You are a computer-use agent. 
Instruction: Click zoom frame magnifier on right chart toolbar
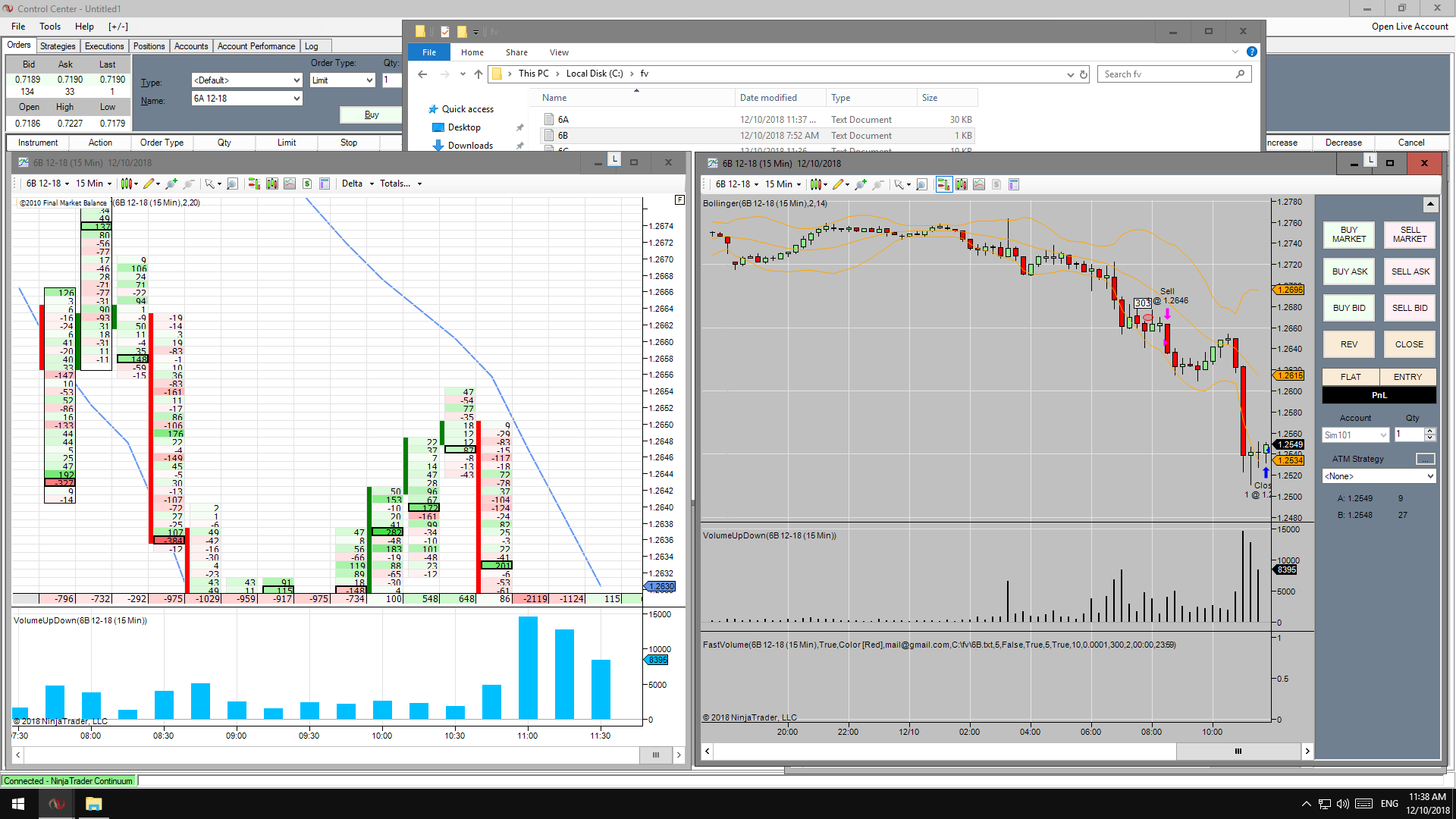(921, 184)
